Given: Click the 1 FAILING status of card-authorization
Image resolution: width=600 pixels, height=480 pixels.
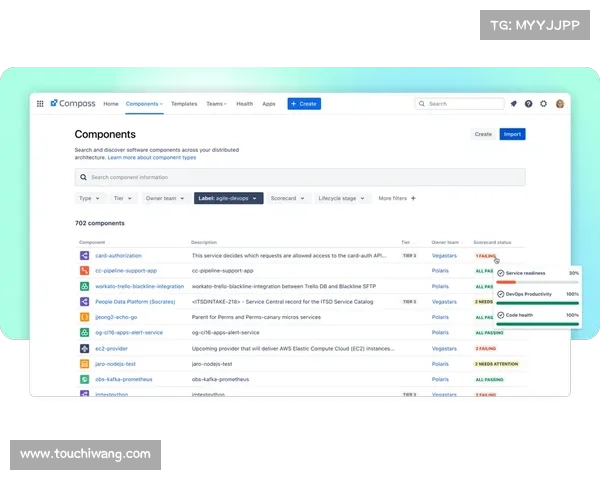Looking at the screenshot, I should pyautogui.click(x=486, y=256).
